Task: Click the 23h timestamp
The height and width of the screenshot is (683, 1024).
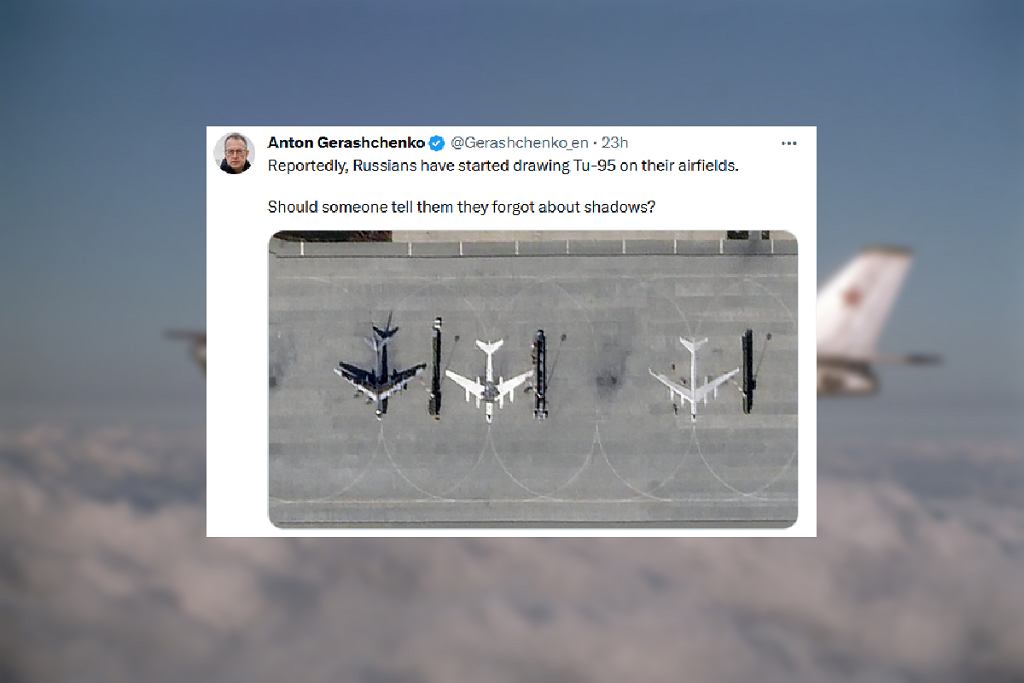Action: tap(615, 142)
